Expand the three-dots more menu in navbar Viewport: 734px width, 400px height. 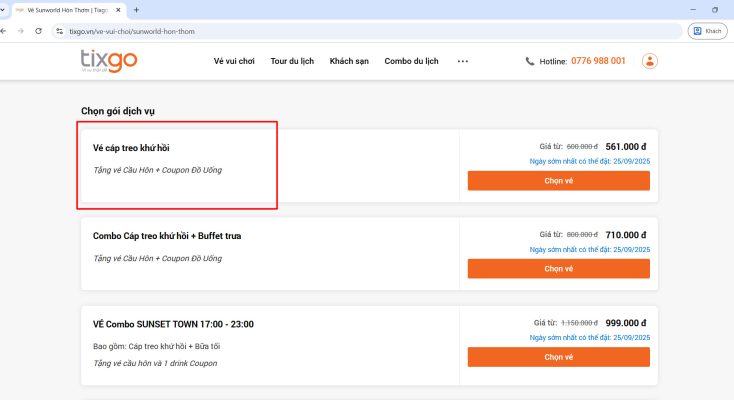463,61
